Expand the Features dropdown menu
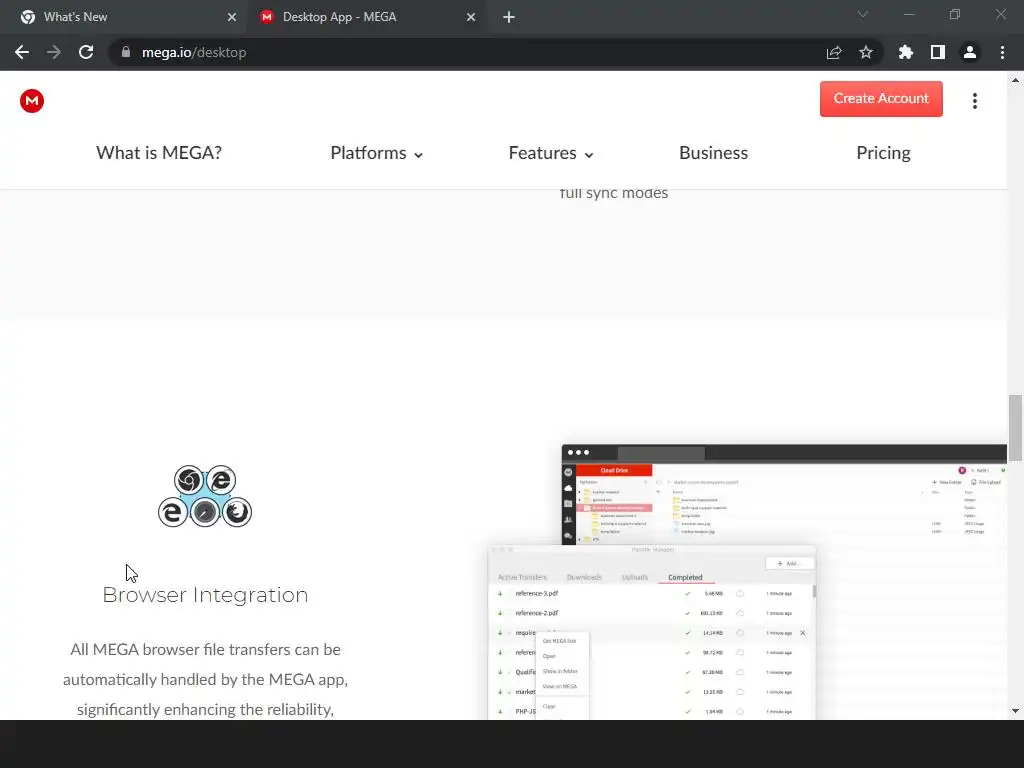Viewport: 1024px width, 768px height. 551,153
